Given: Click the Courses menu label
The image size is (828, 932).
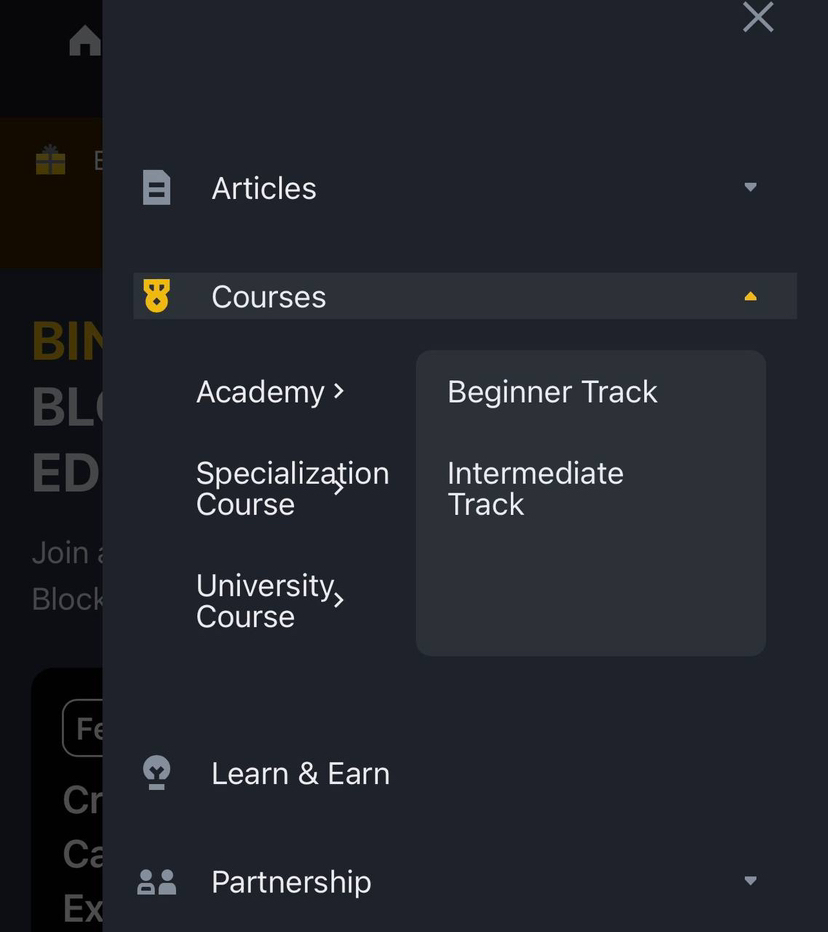Looking at the screenshot, I should click(x=269, y=297).
